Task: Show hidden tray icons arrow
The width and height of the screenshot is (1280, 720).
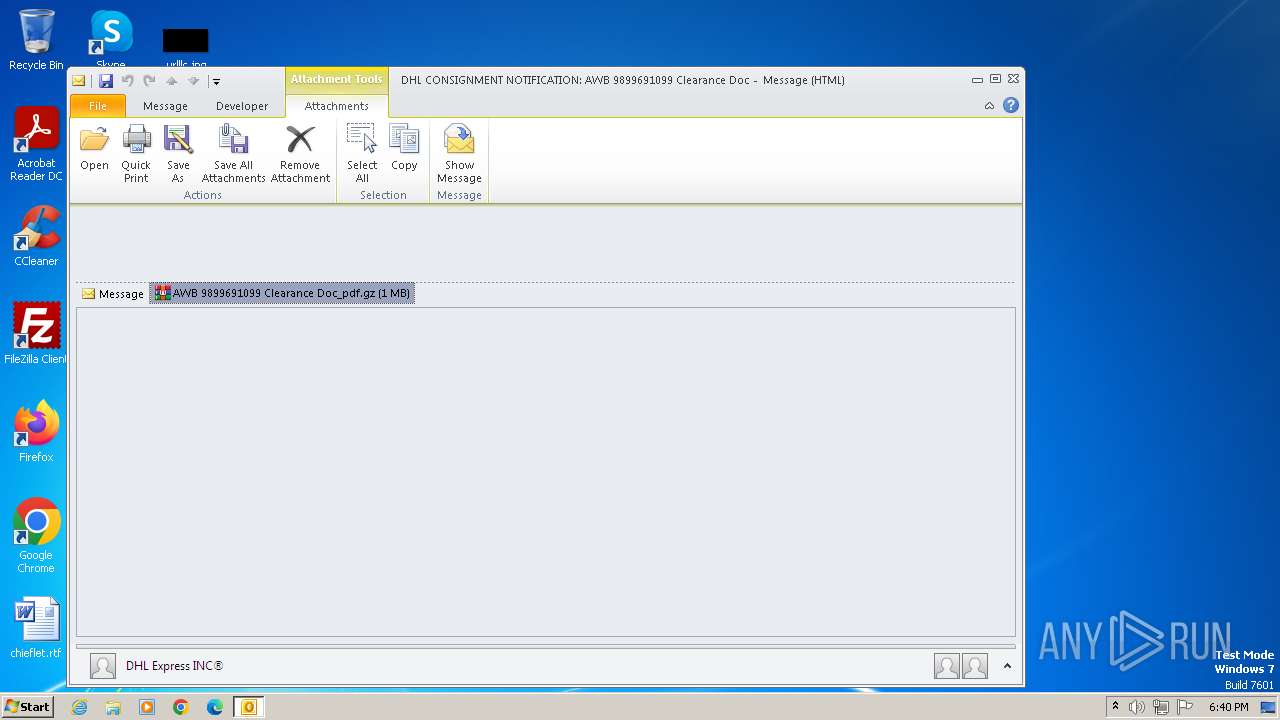Action: click(x=1115, y=707)
